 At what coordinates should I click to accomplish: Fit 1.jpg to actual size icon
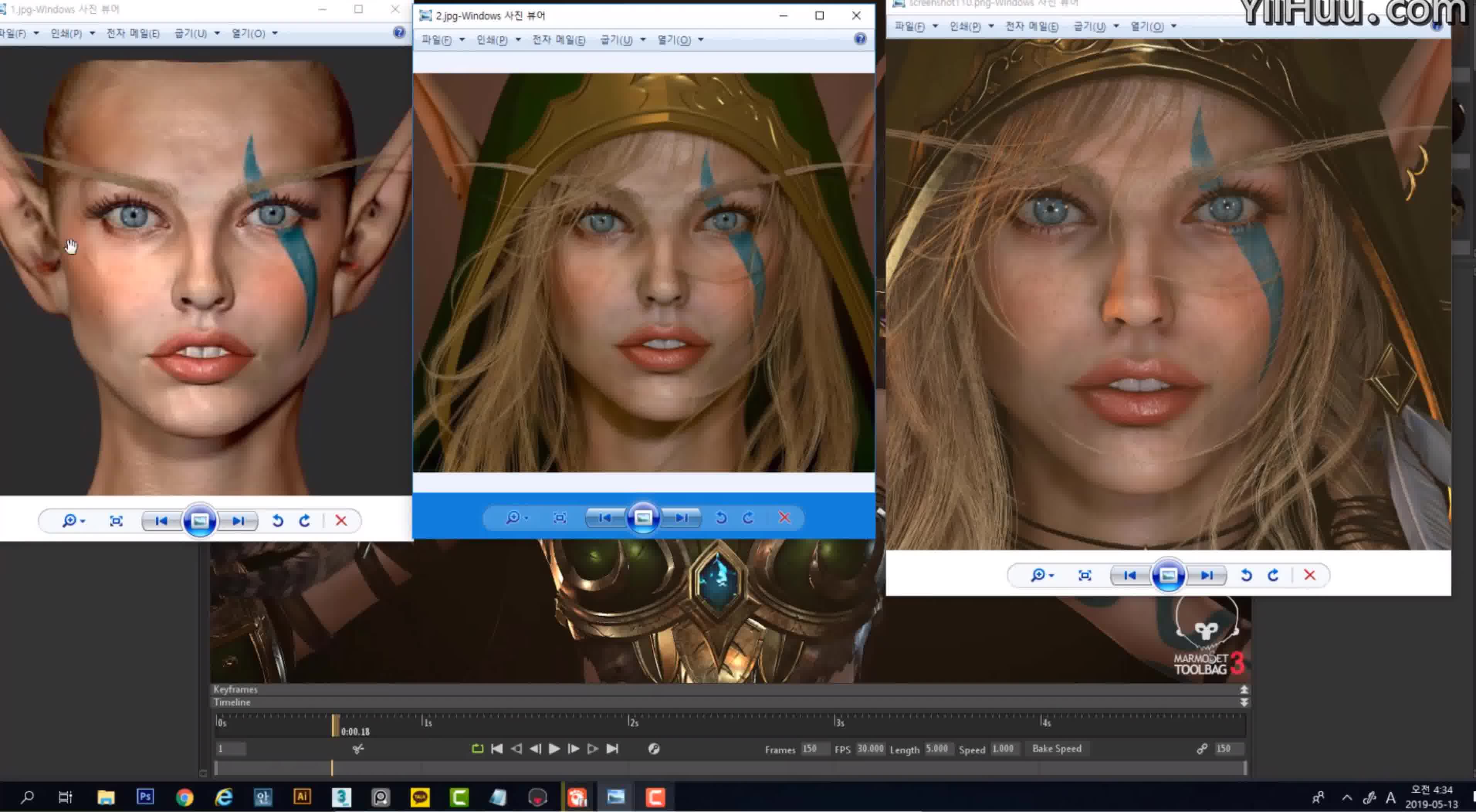click(116, 520)
